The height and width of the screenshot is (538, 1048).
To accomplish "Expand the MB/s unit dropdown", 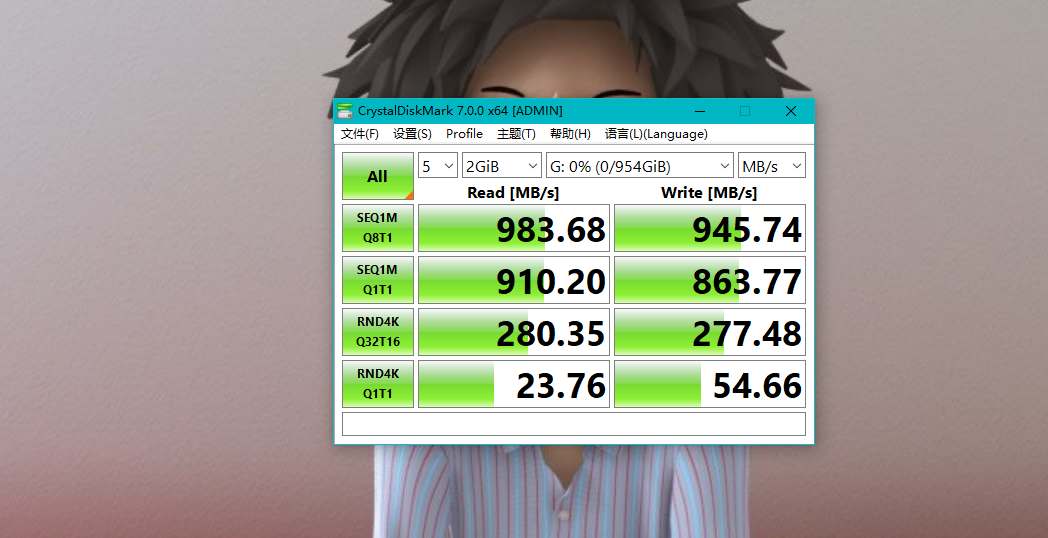I will (x=772, y=166).
